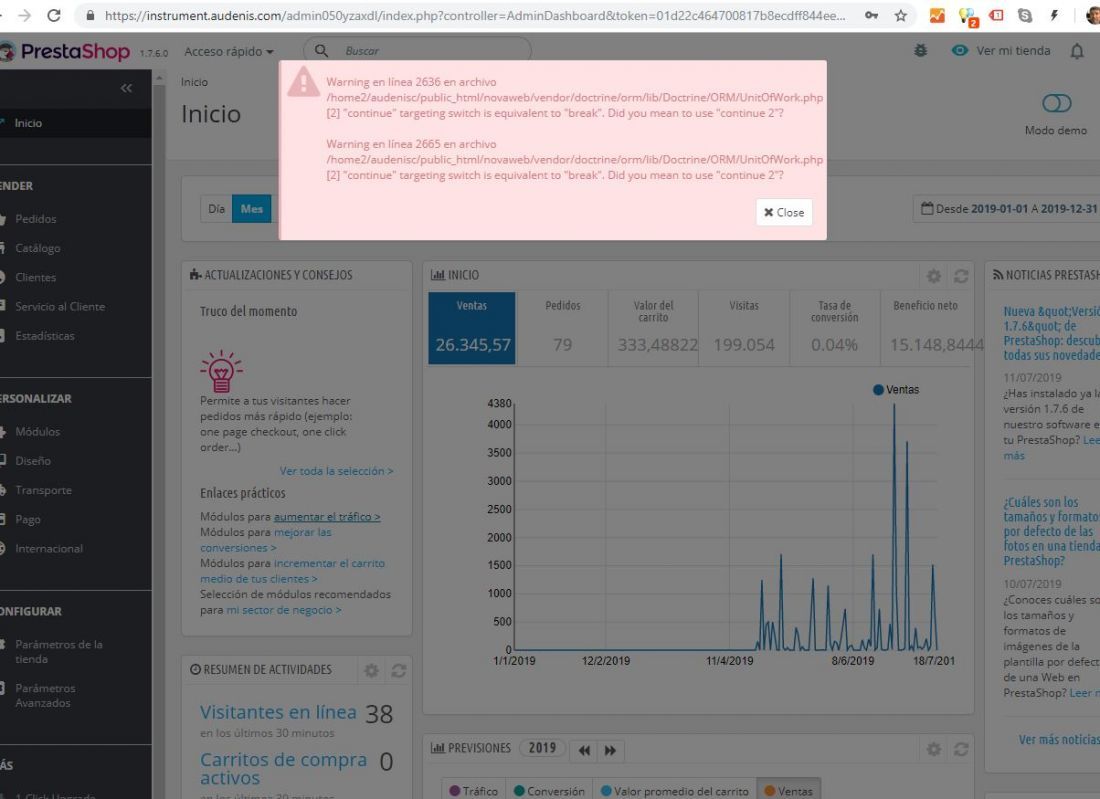Screen dimensions: 1100x799
Task: Bookmark the page with the star icon
Action: point(901,15)
